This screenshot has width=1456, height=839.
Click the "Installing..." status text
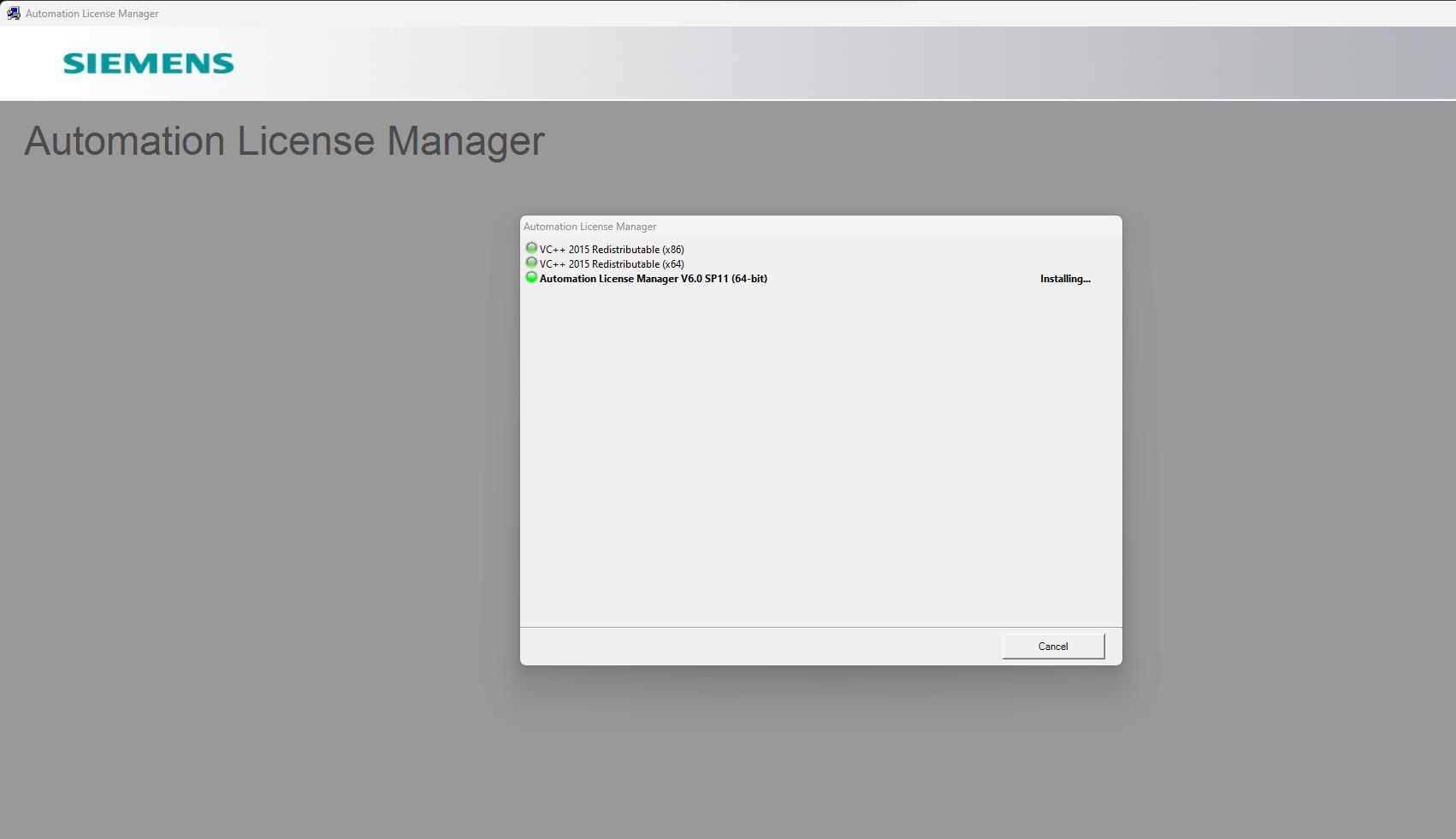[1065, 279]
